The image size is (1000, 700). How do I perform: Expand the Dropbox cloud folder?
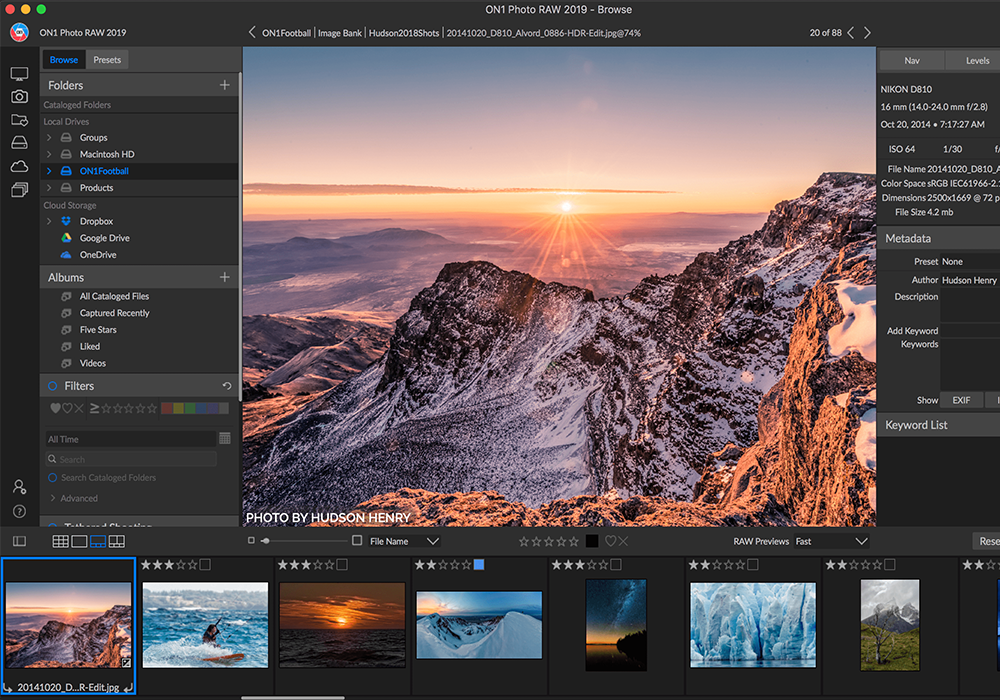49,221
